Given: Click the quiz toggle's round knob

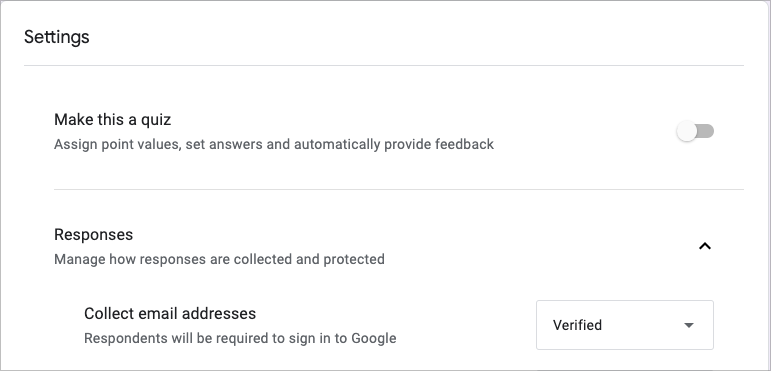Looking at the screenshot, I should [686, 131].
